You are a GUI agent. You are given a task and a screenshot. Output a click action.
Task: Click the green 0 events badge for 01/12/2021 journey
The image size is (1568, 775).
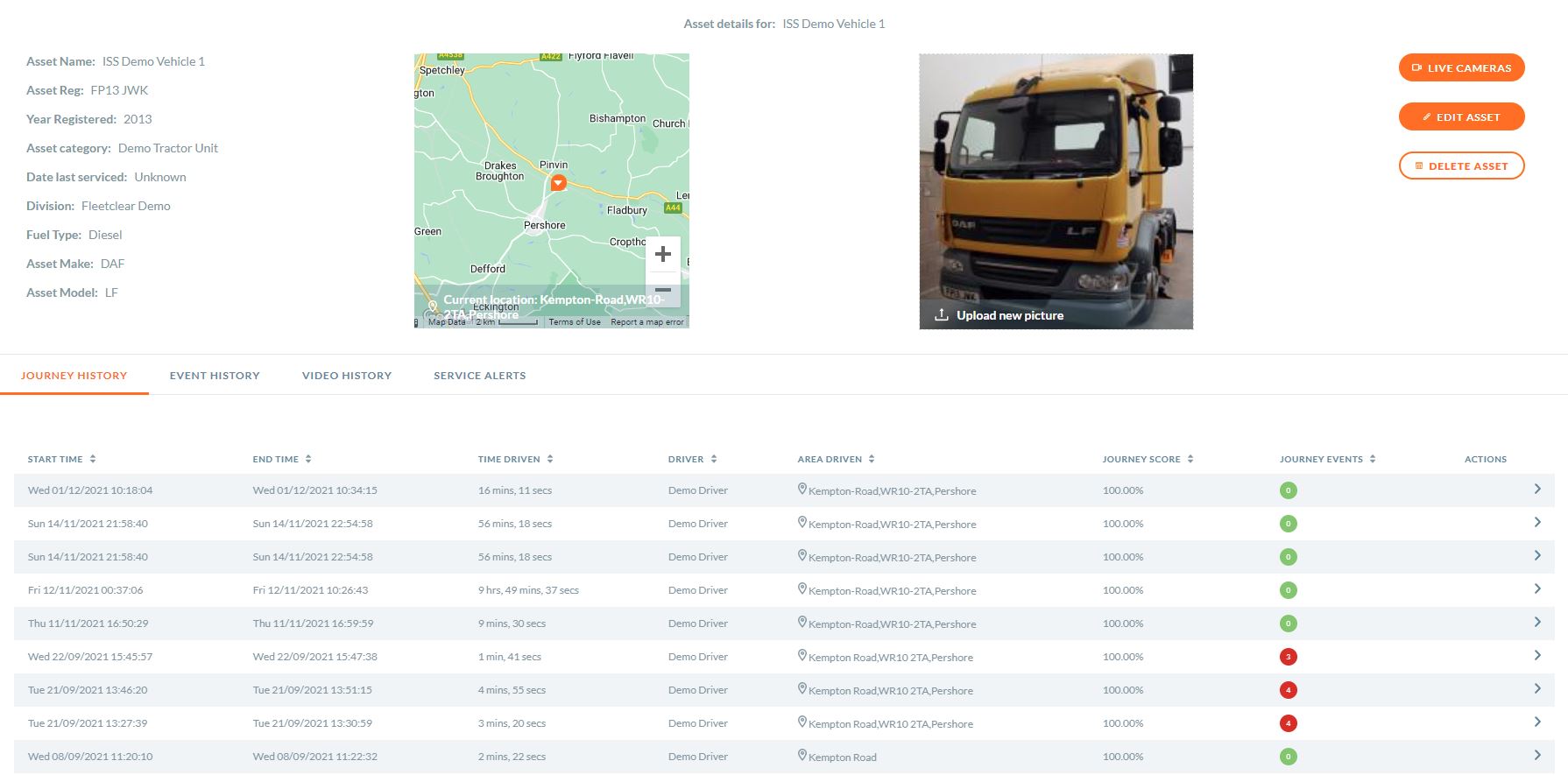[1288, 490]
